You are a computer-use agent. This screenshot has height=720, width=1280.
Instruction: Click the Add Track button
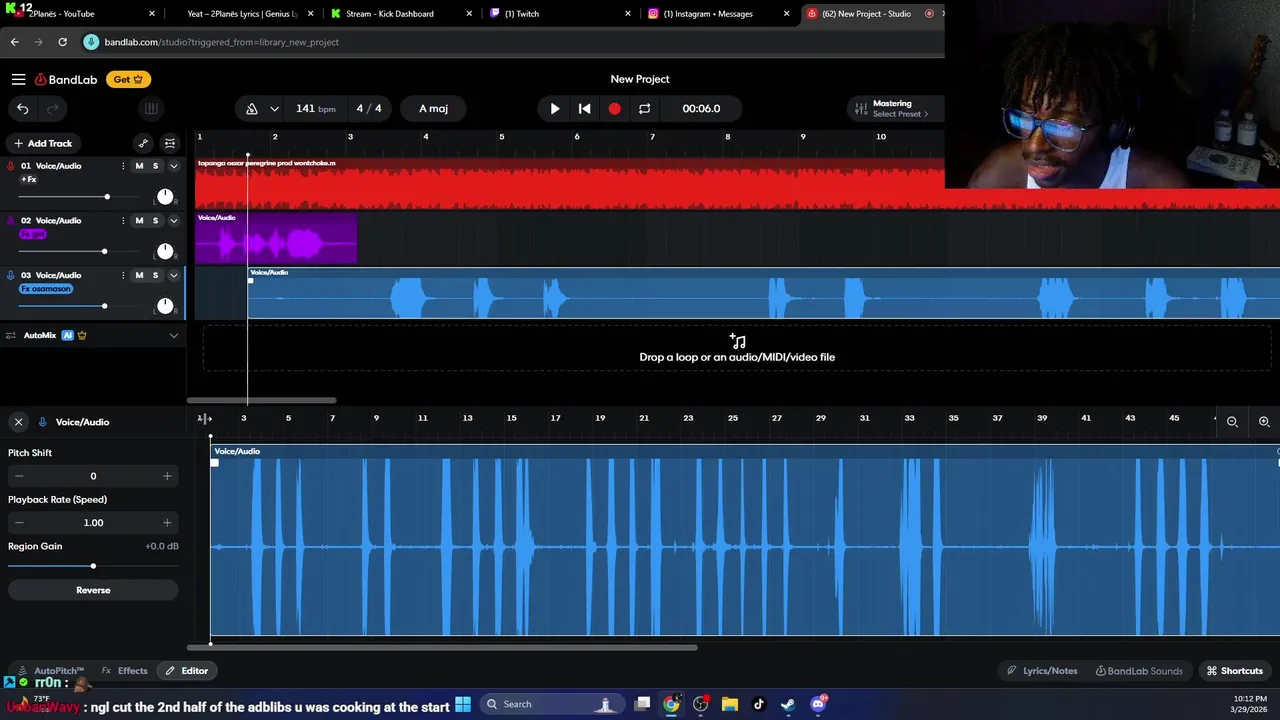click(42, 143)
